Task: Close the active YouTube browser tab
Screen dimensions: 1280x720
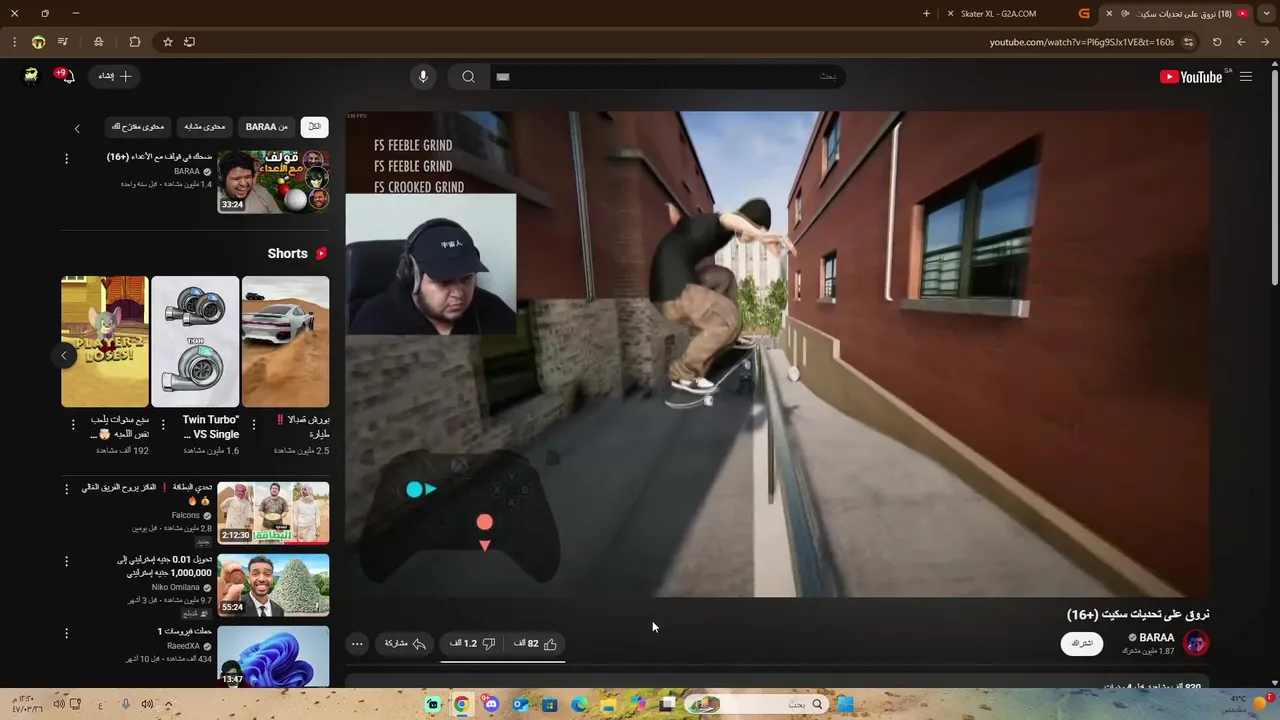Action: (1109, 14)
